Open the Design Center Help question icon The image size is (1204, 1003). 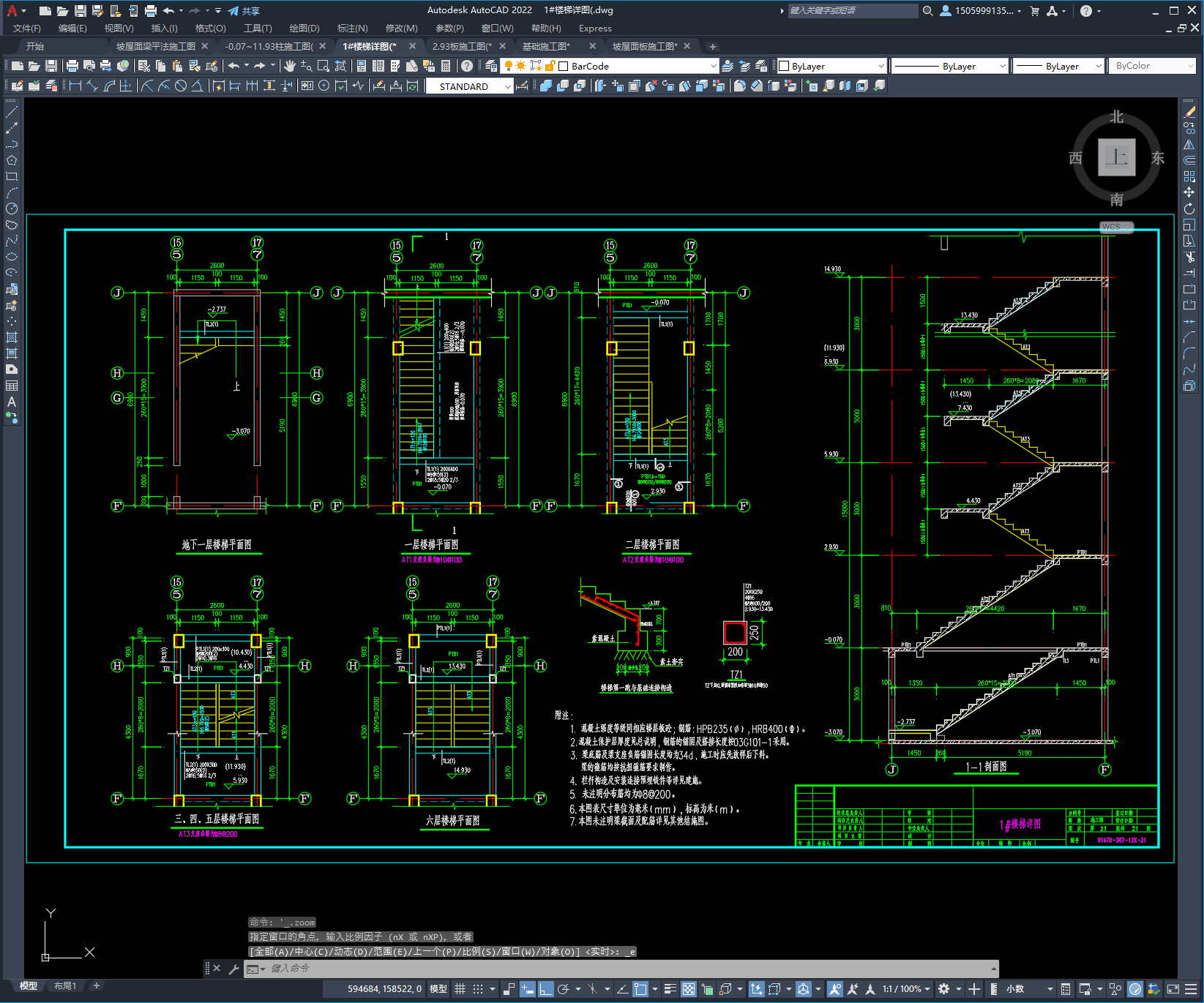tap(467, 66)
